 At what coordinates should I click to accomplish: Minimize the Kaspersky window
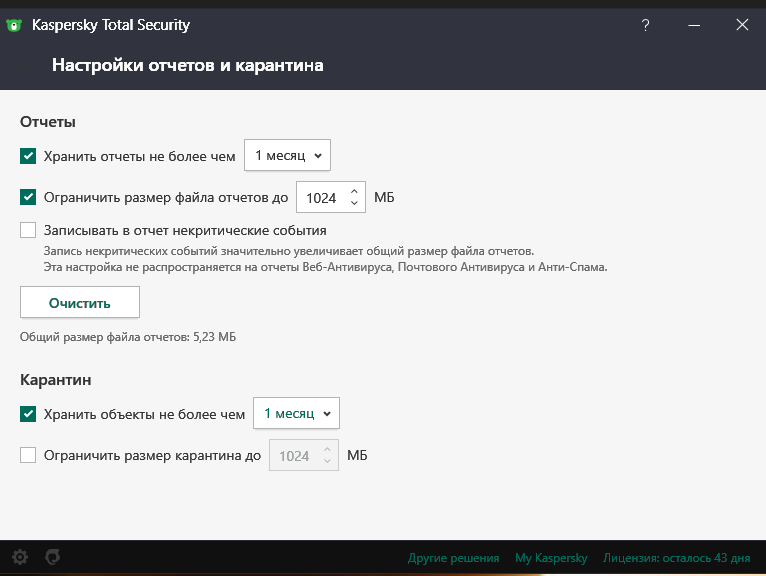pos(693,25)
